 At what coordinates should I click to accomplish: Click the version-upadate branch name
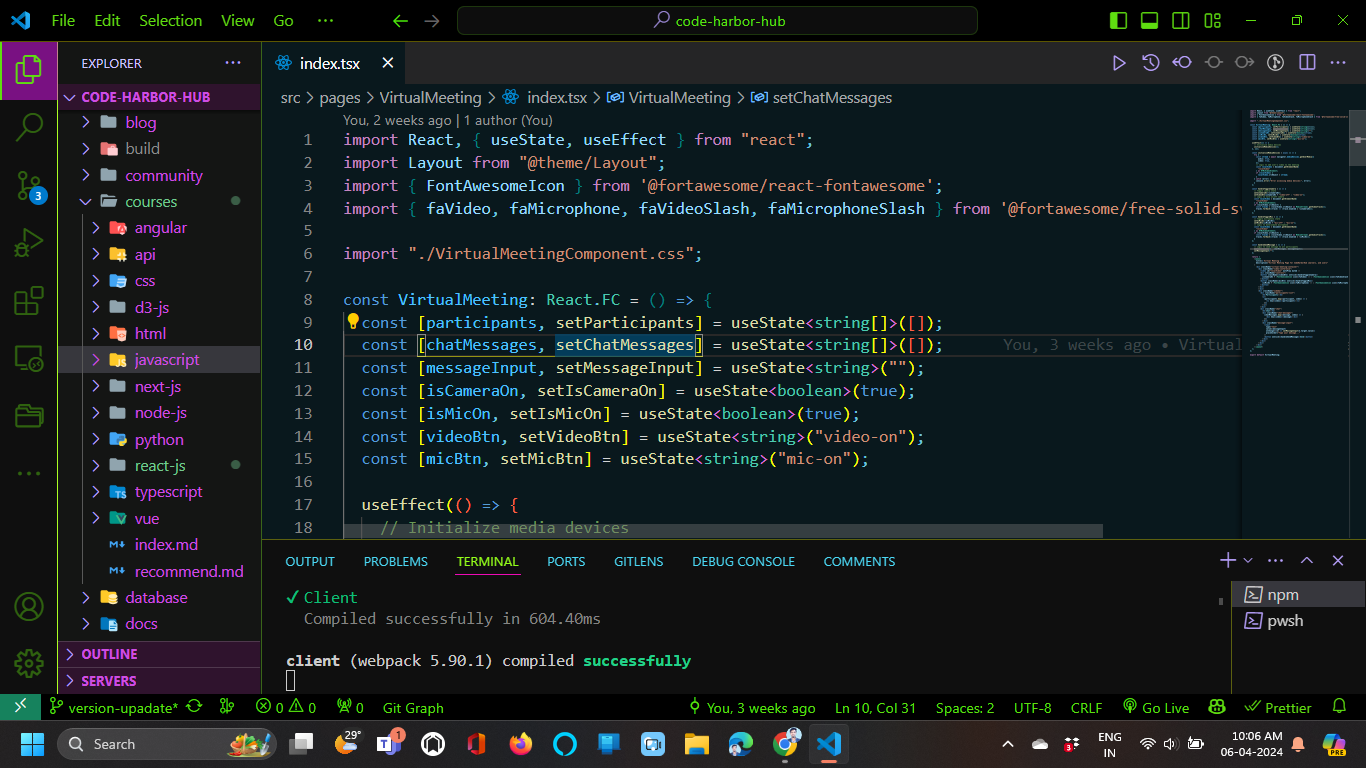[114, 707]
